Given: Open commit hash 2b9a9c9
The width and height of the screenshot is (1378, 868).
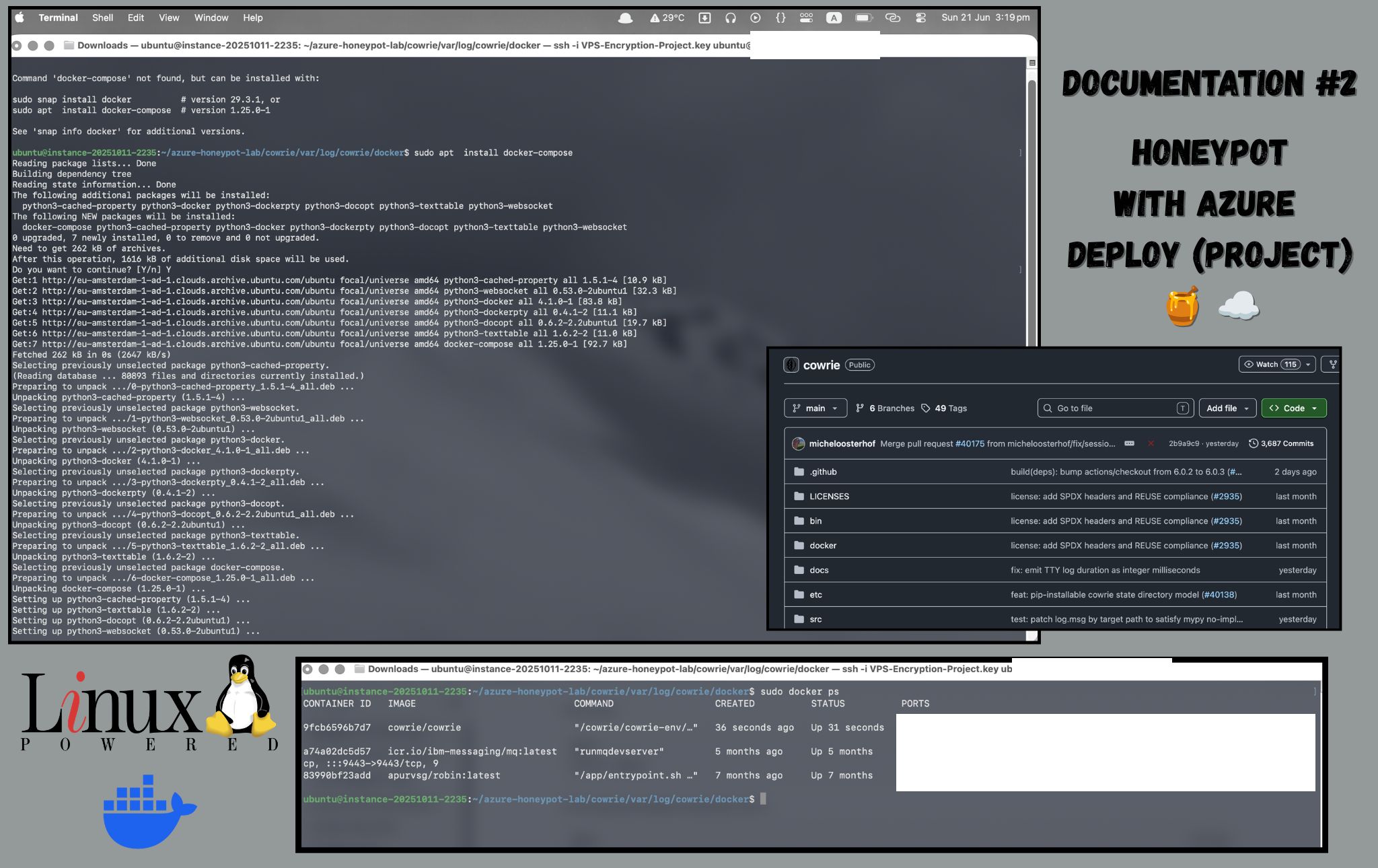Looking at the screenshot, I should point(1184,443).
